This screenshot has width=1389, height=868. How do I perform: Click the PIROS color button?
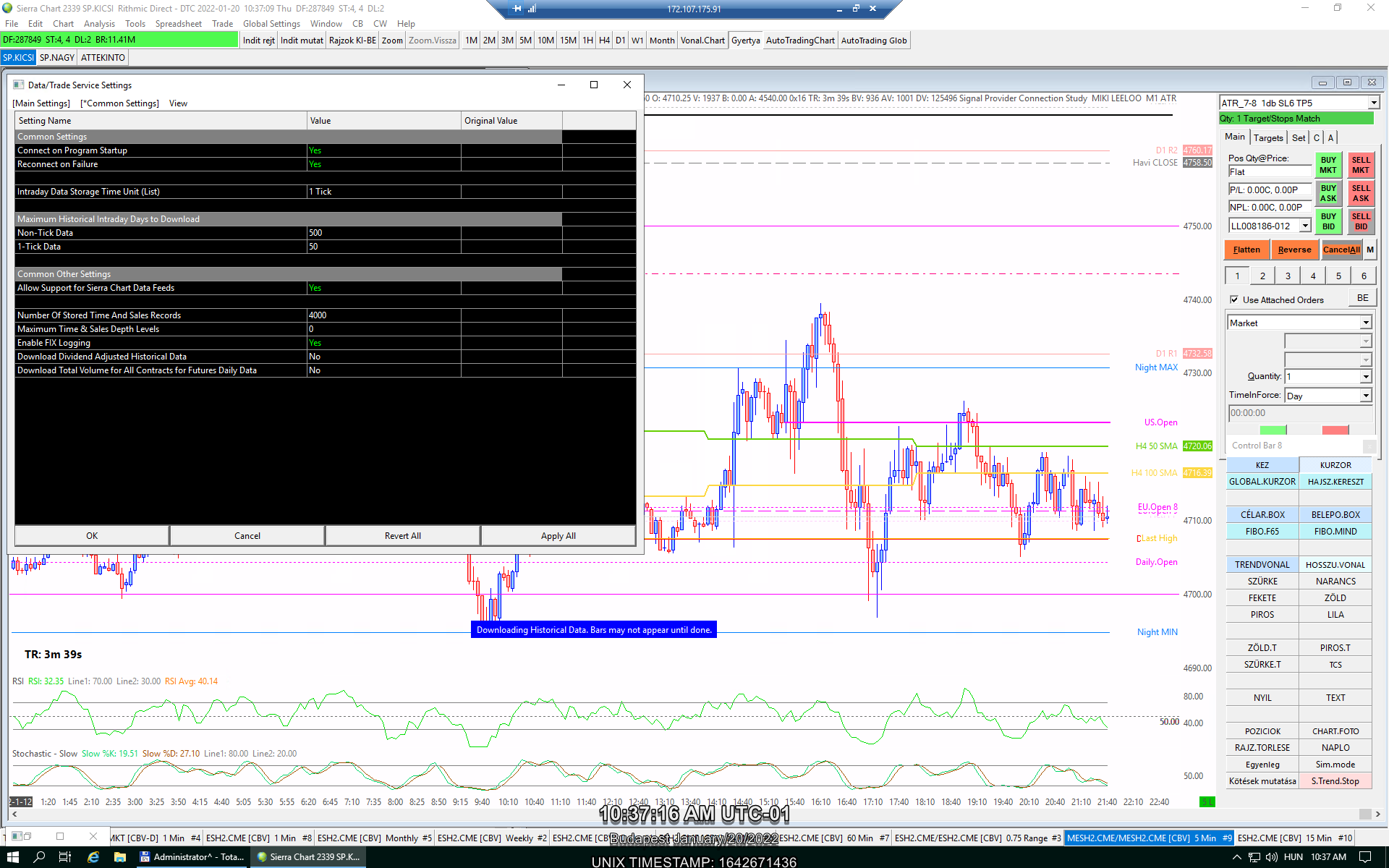1262,615
